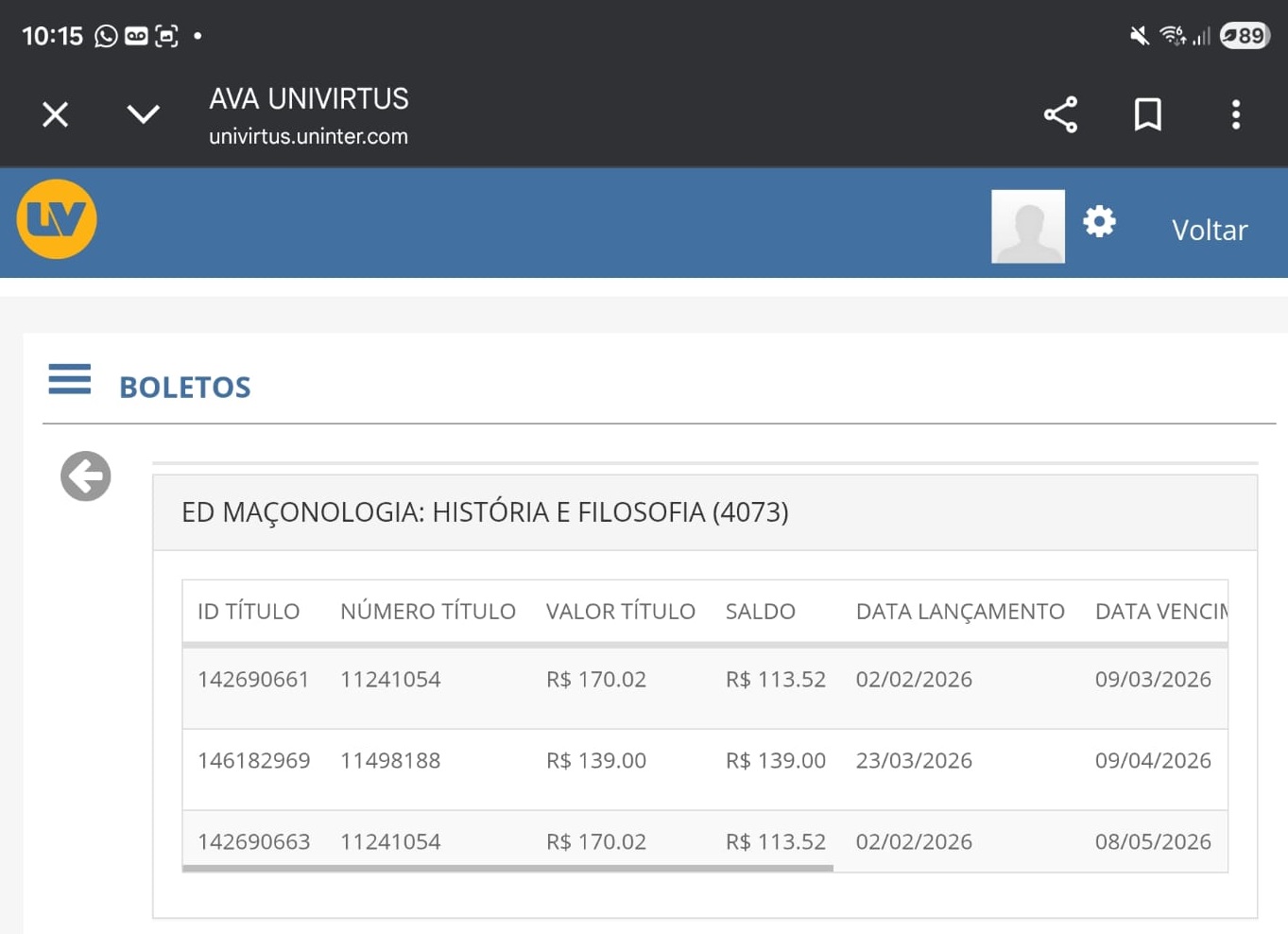Tap the univirtus.uninter.com URL text
The height and width of the screenshot is (934, 1288).
point(308,136)
